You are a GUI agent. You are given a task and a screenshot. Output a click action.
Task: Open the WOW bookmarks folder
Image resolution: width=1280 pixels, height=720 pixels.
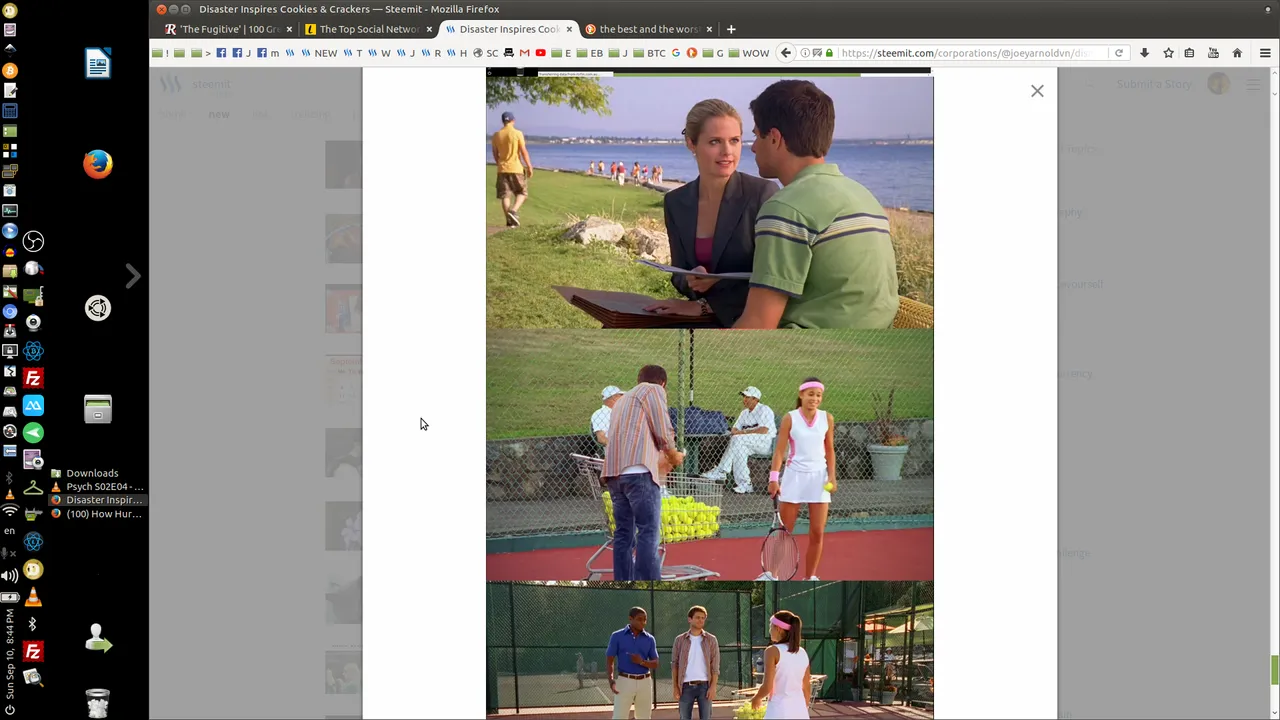pyautogui.click(x=749, y=53)
